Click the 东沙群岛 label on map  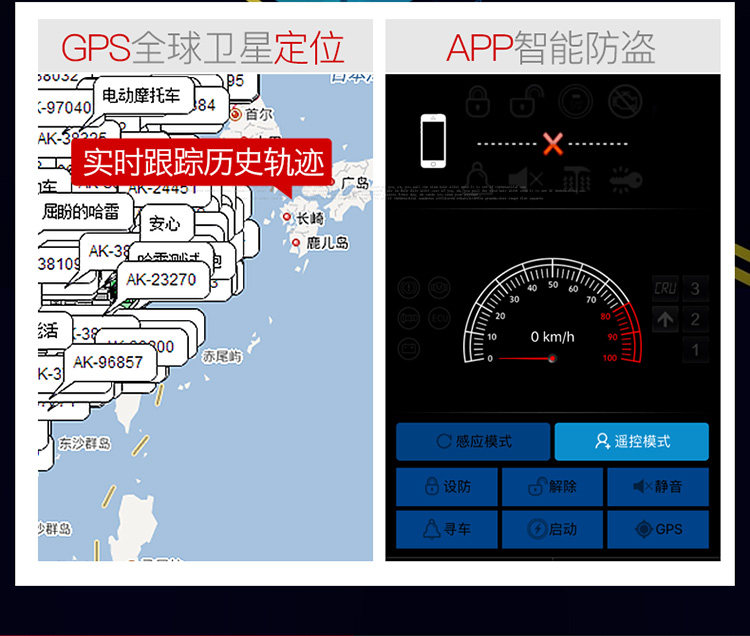[85, 443]
